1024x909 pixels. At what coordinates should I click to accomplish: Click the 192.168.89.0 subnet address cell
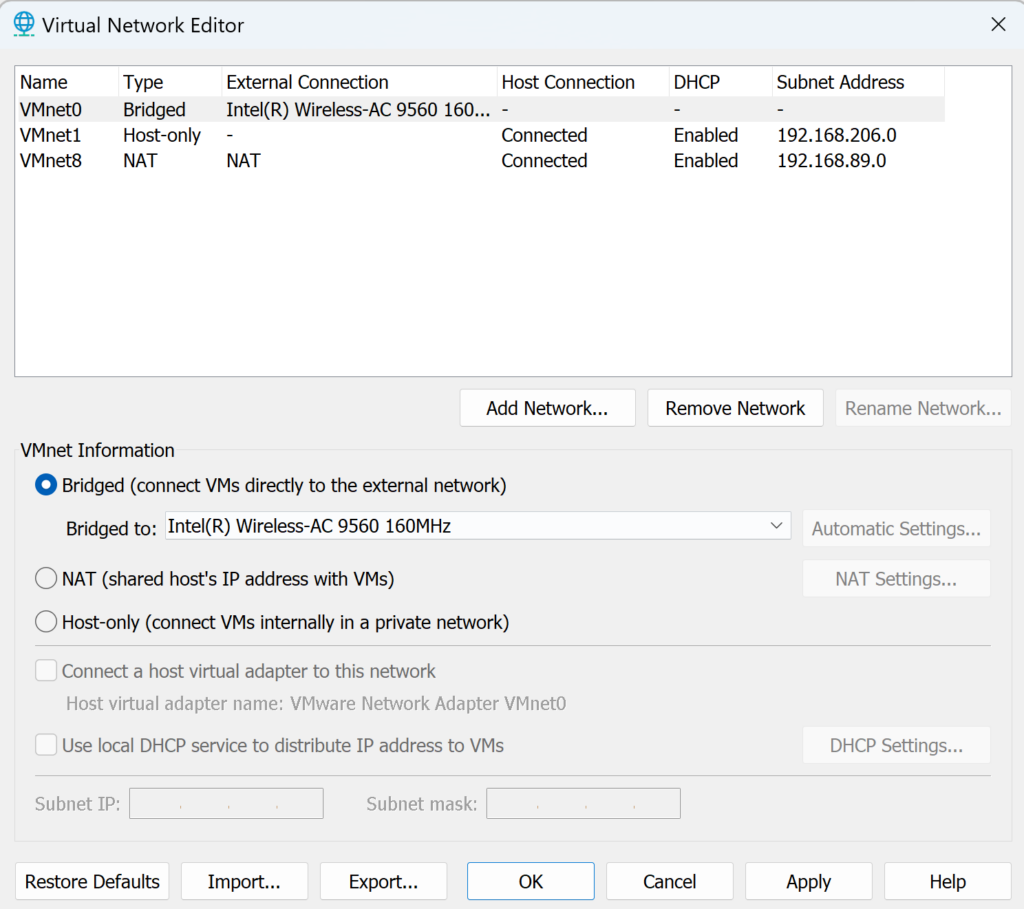831,161
